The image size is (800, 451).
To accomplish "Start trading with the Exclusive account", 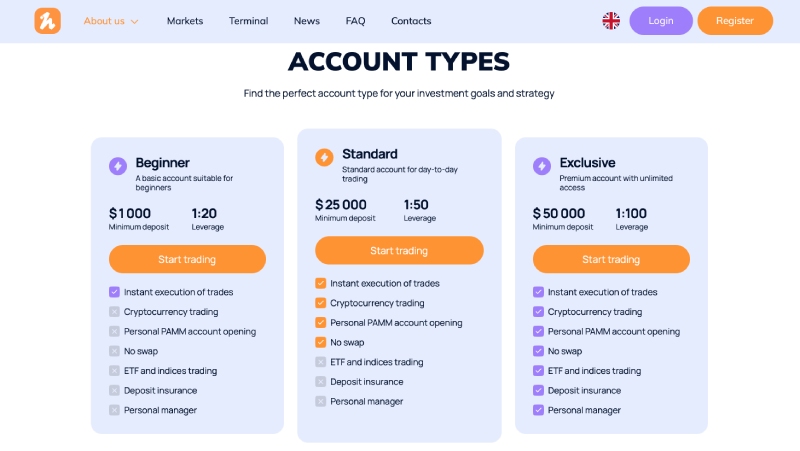I will pyautogui.click(x=611, y=259).
